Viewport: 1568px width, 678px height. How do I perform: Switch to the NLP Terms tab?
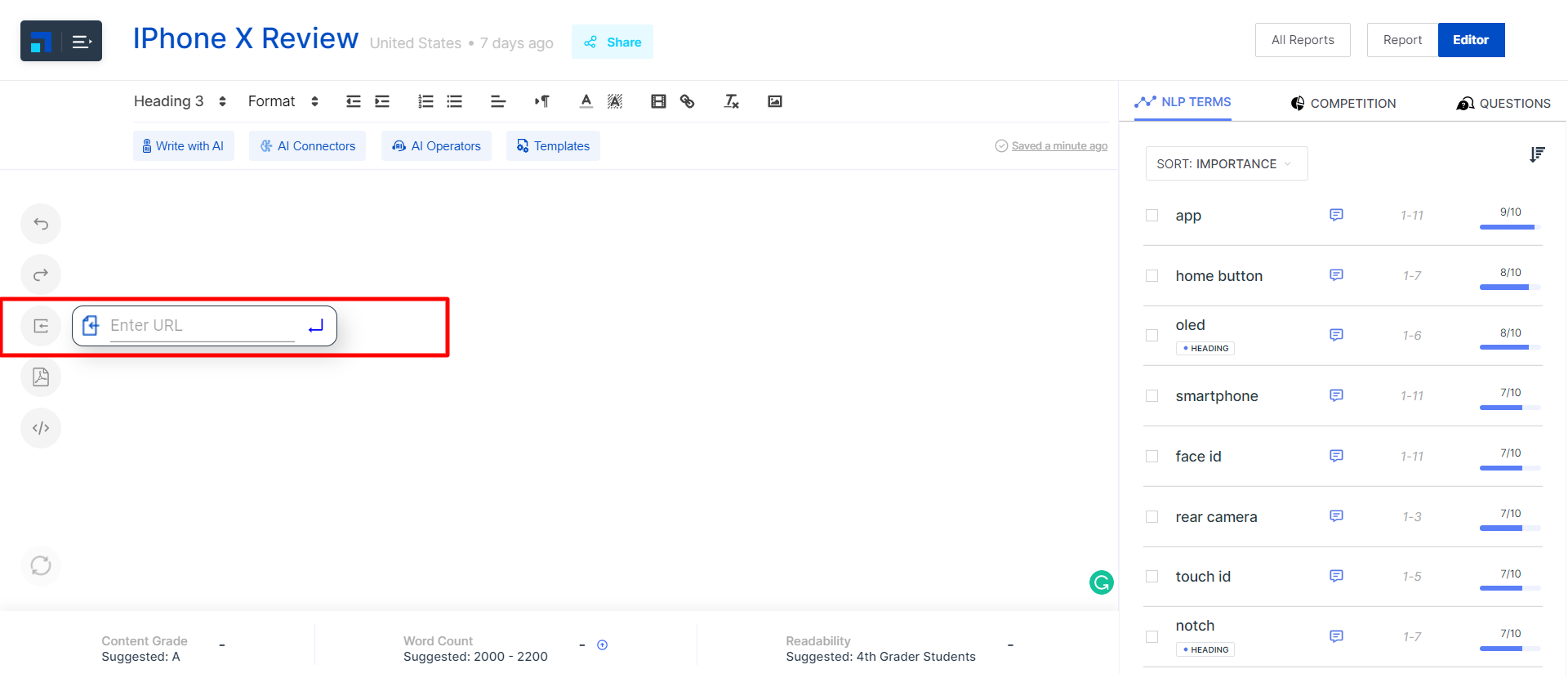[1183, 102]
